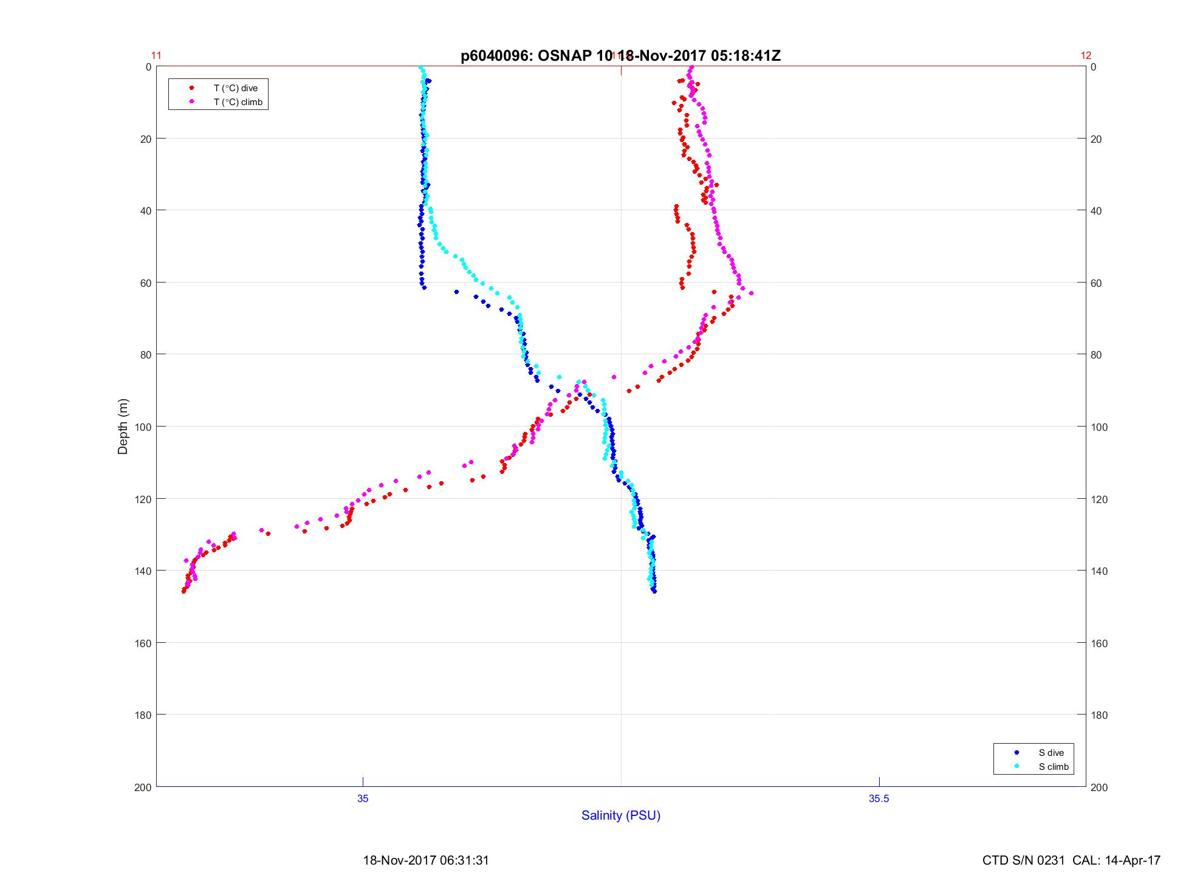Click depth tick 20 on left axis
This screenshot has width=1200, height=885.
tap(145, 139)
